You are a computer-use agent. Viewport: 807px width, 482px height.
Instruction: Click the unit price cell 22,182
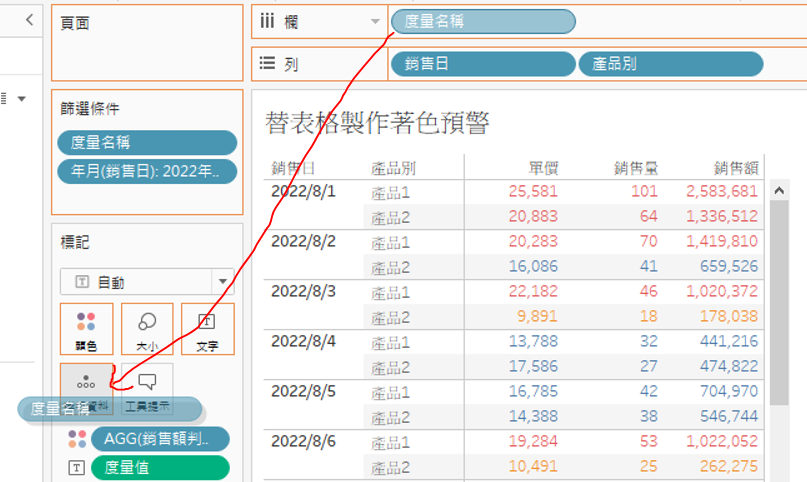(533, 291)
